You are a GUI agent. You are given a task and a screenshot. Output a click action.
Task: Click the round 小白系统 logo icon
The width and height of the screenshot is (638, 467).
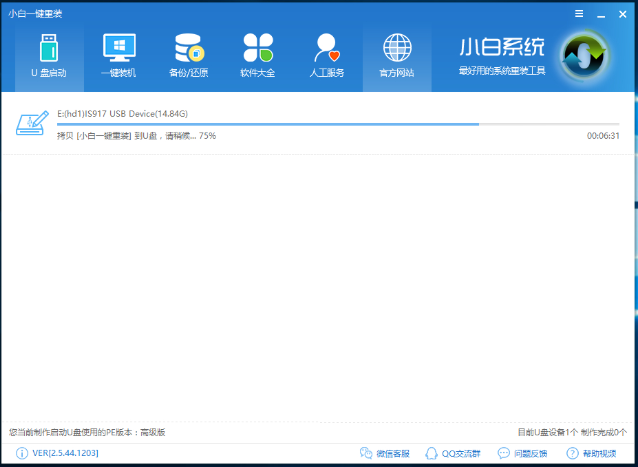click(584, 56)
